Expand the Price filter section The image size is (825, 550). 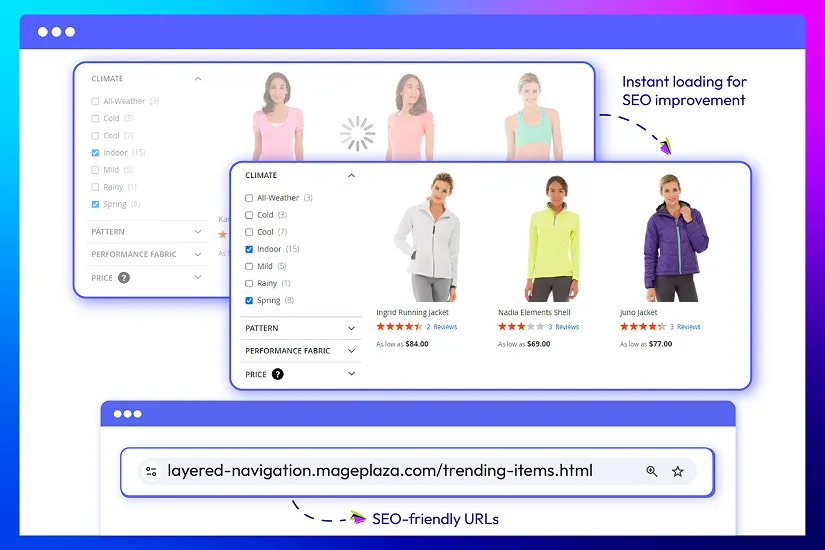[351, 374]
